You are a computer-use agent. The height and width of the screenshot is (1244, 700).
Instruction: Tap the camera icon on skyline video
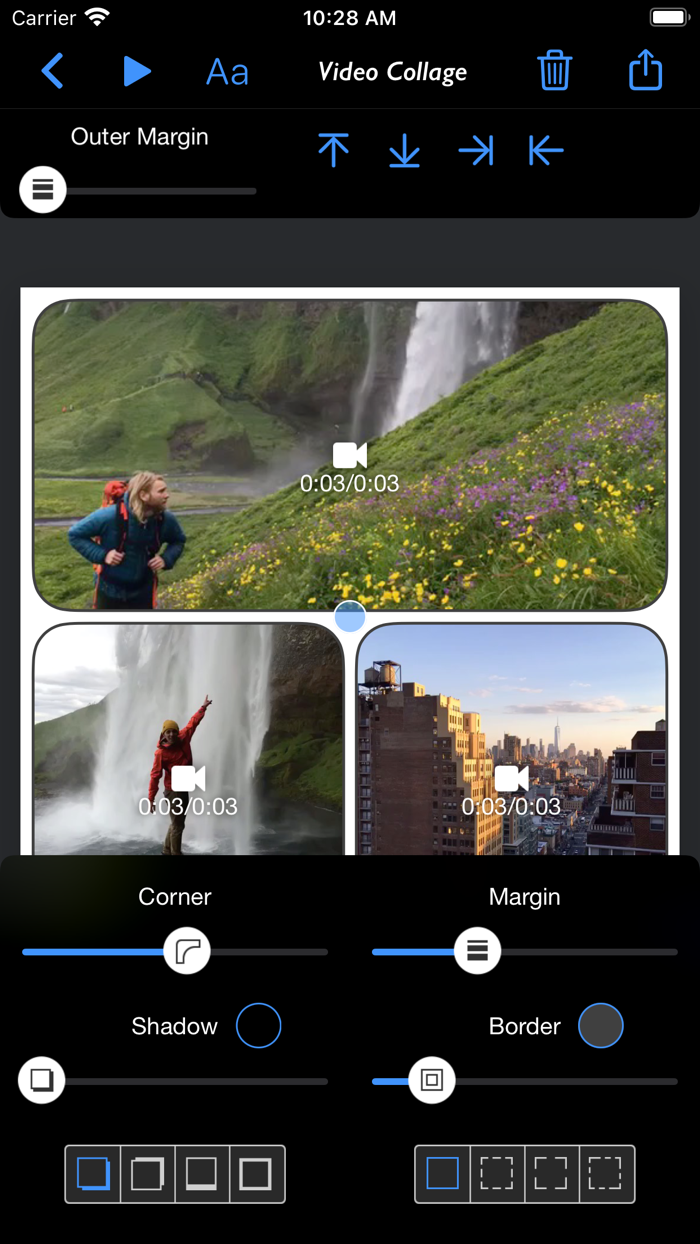[x=511, y=778]
